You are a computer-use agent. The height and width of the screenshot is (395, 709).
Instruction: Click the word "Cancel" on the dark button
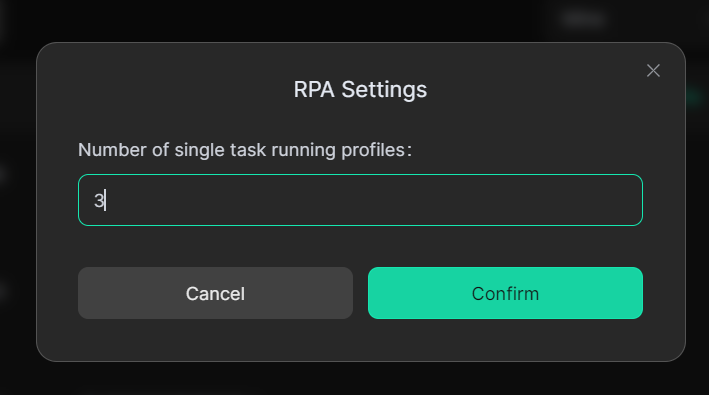(215, 294)
